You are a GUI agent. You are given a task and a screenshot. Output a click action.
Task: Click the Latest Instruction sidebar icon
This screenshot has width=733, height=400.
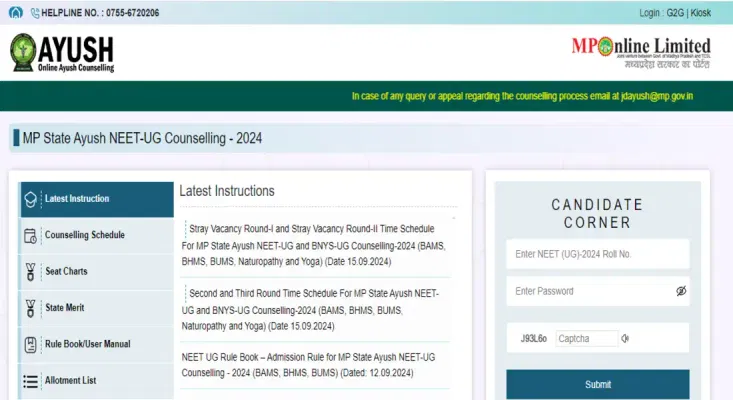coord(30,199)
